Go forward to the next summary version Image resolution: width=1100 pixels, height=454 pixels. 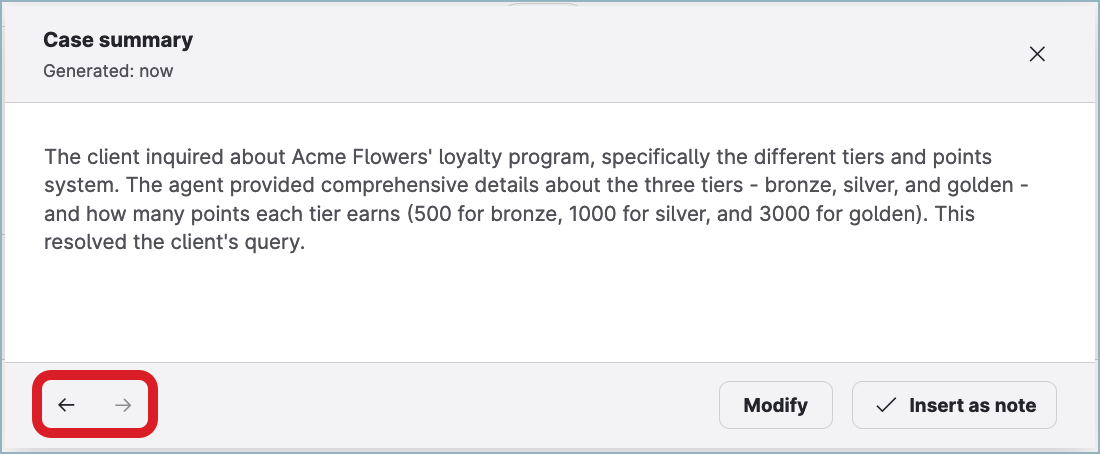[x=123, y=405]
